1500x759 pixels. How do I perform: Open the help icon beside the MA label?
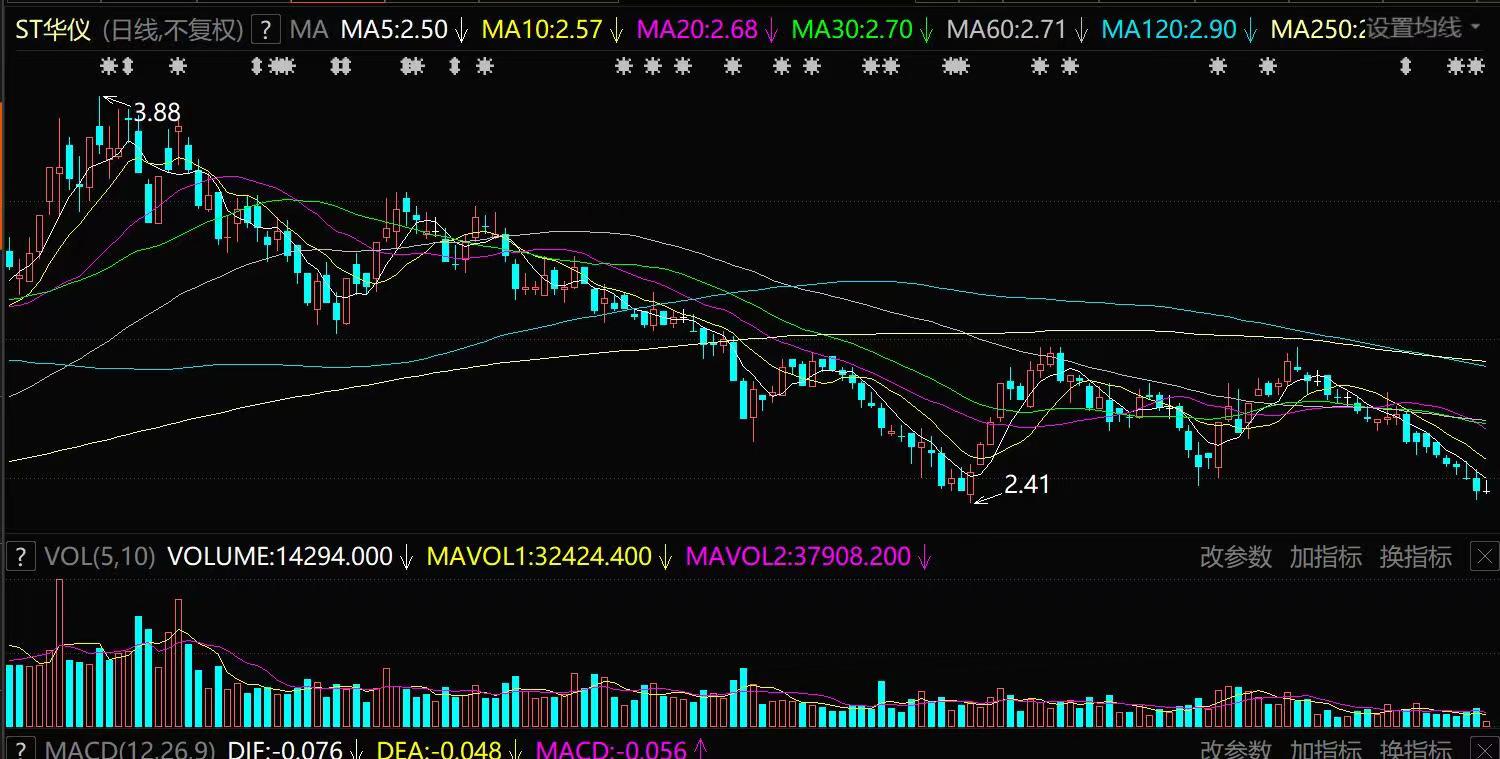[264, 29]
